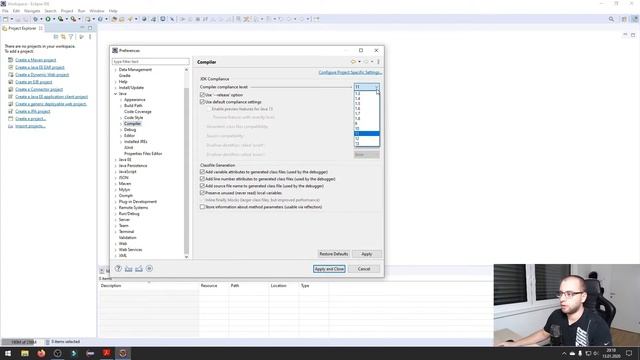This screenshot has height=360, width=640.
Task: Click the Help icon in Preferences dialog
Action: (118, 269)
